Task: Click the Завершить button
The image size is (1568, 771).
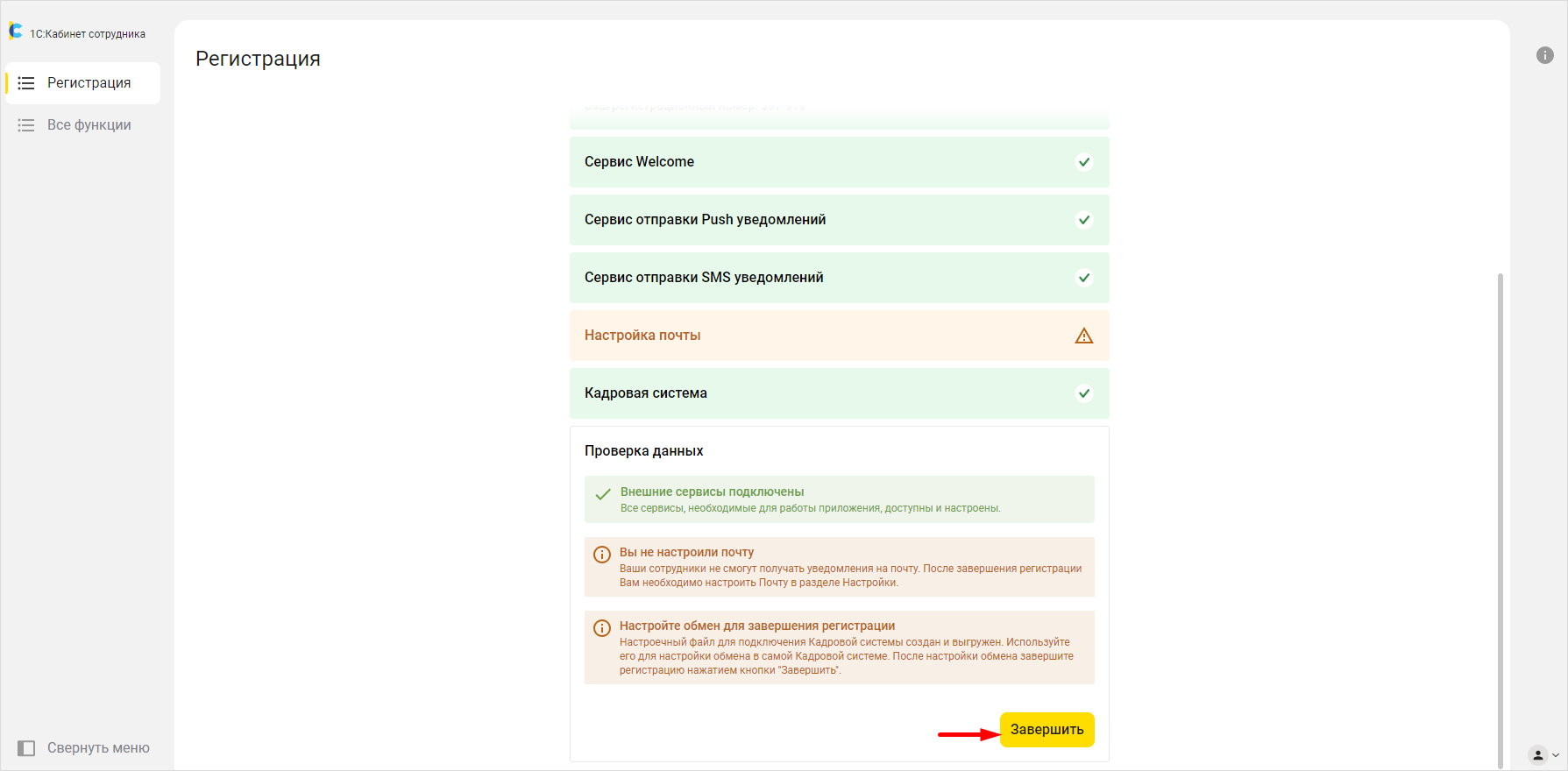Action: coord(1047,730)
